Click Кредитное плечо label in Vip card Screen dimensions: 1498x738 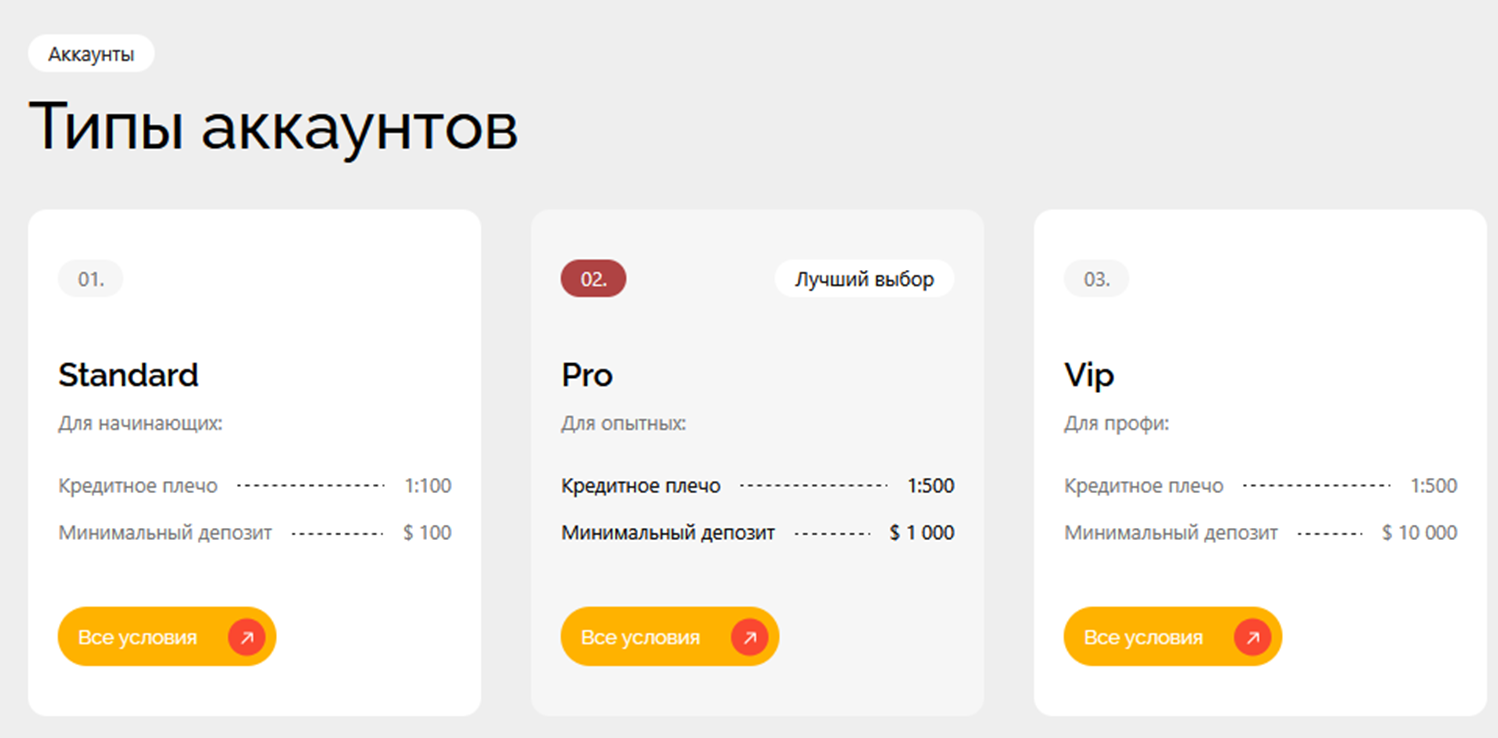1144,486
